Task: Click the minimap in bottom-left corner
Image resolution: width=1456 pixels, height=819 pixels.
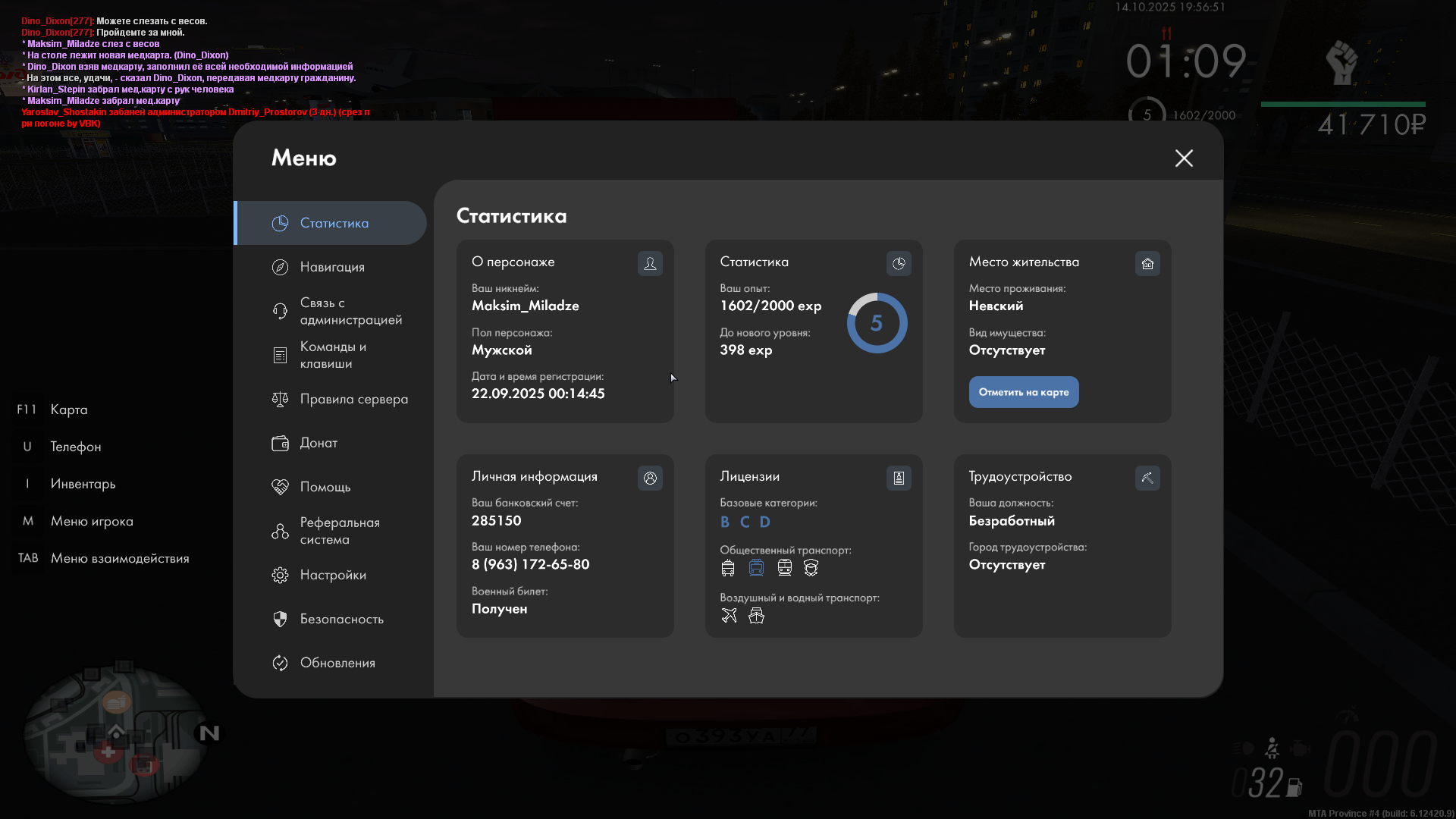Action: (x=114, y=734)
